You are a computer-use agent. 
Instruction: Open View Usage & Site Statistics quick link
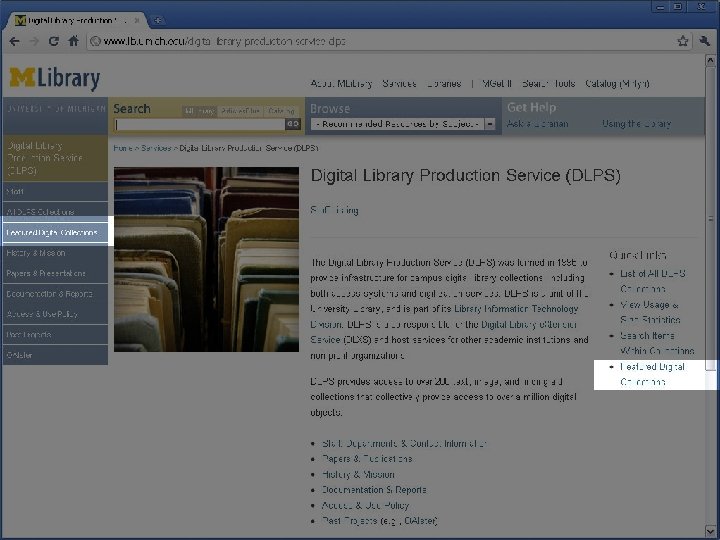tap(650, 312)
